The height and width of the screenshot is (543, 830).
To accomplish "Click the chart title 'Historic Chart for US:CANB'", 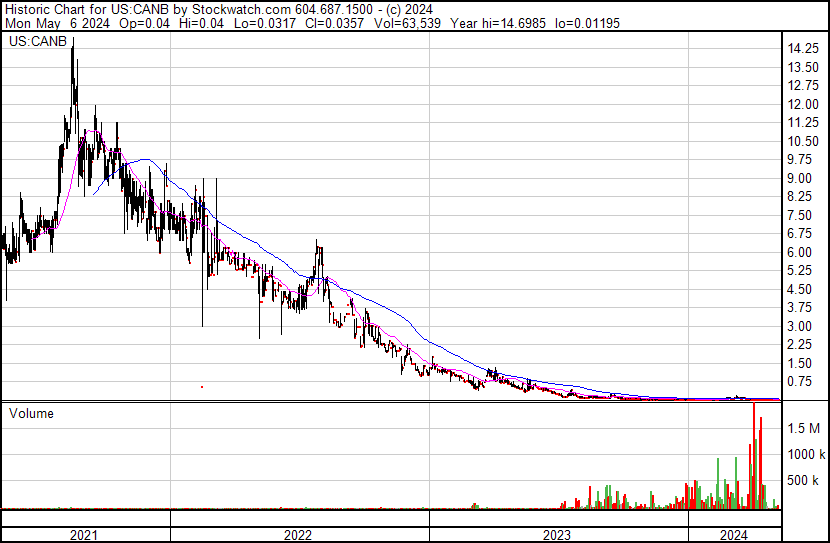I will pyautogui.click(x=87, y=10).
